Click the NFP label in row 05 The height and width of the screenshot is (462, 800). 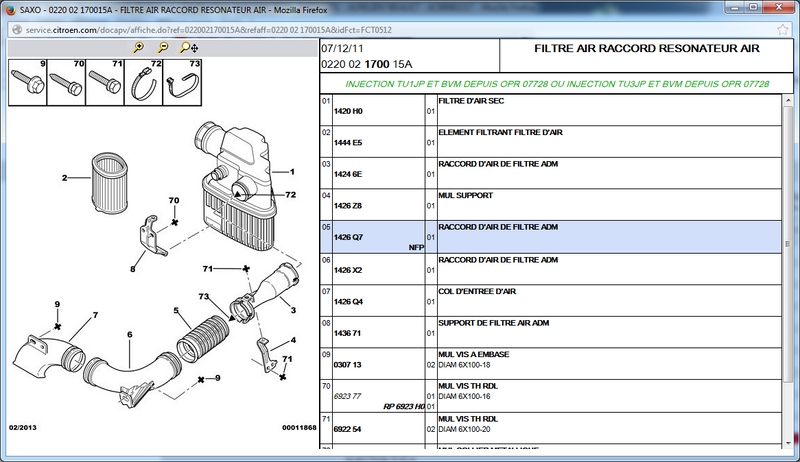416,247
